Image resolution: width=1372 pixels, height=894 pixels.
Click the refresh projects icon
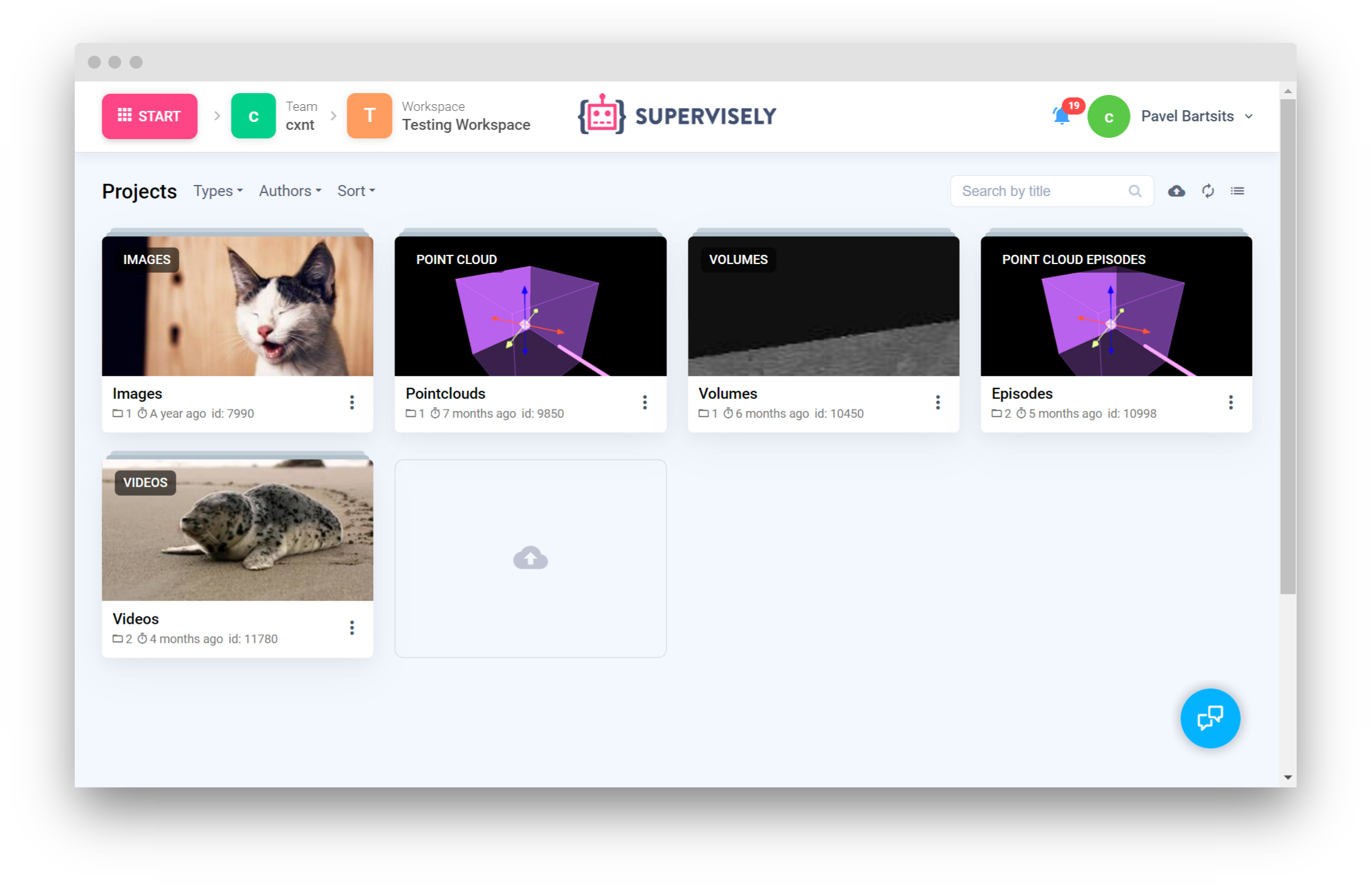click(1208, 191)
